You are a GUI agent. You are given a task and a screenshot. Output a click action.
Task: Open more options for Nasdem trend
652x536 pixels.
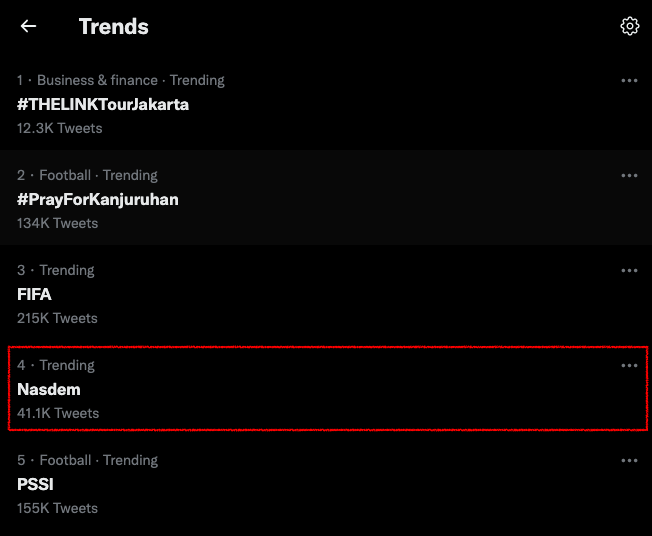click(629, 365)
